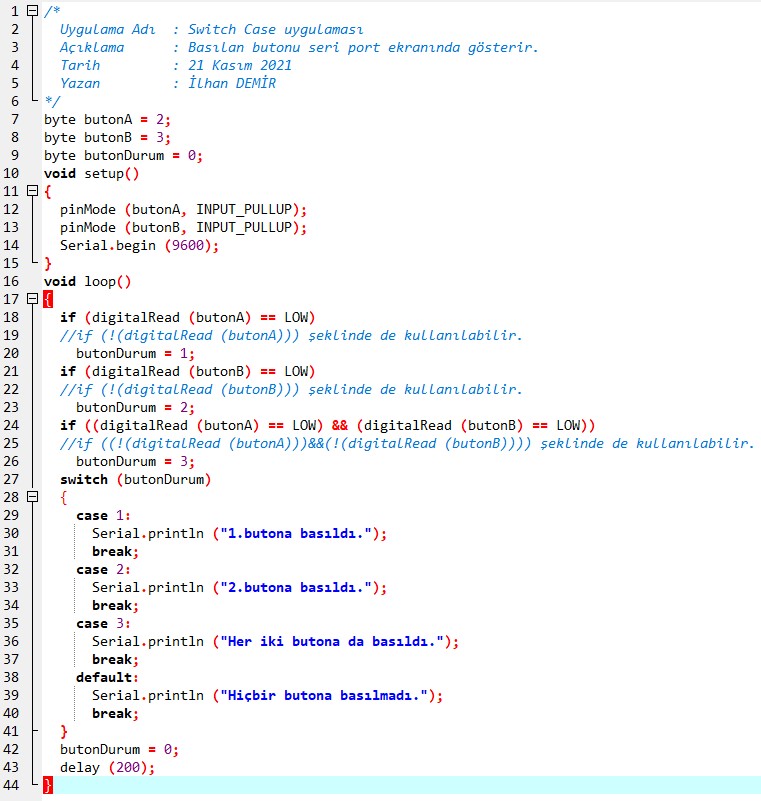761x801 pixels.
Task: Place cursor on 'delay (200);' statement
Action: [x=108, y=767]
